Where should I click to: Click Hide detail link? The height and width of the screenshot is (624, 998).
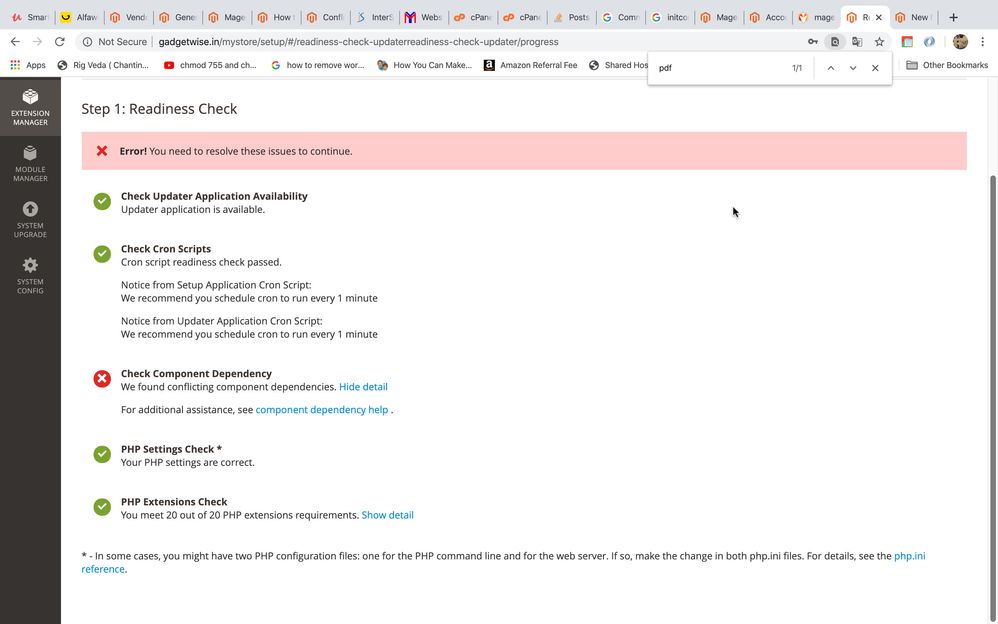[x=363, y=386]
